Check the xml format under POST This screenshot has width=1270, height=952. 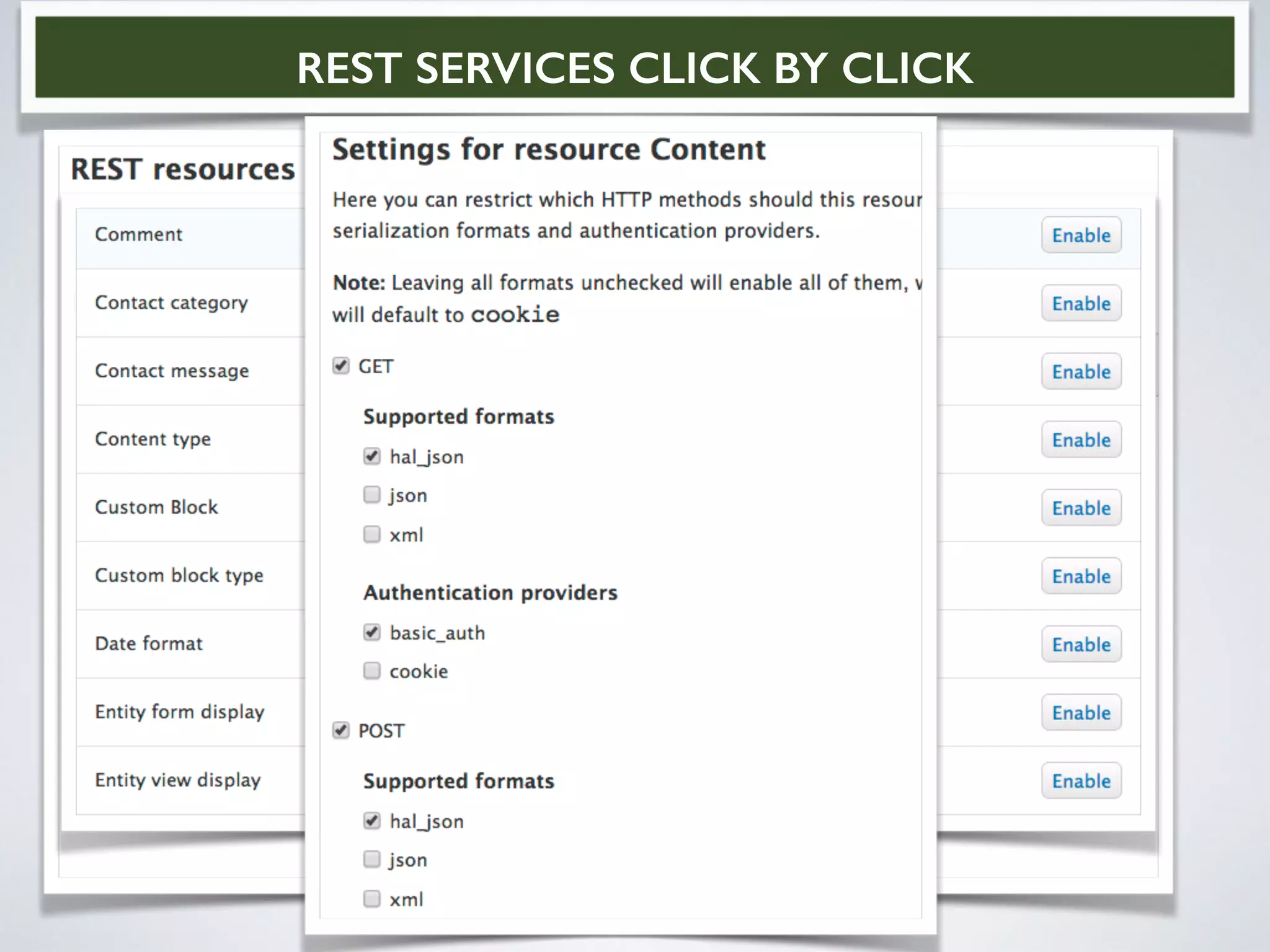pyautogui.click(x=372, y=899)
